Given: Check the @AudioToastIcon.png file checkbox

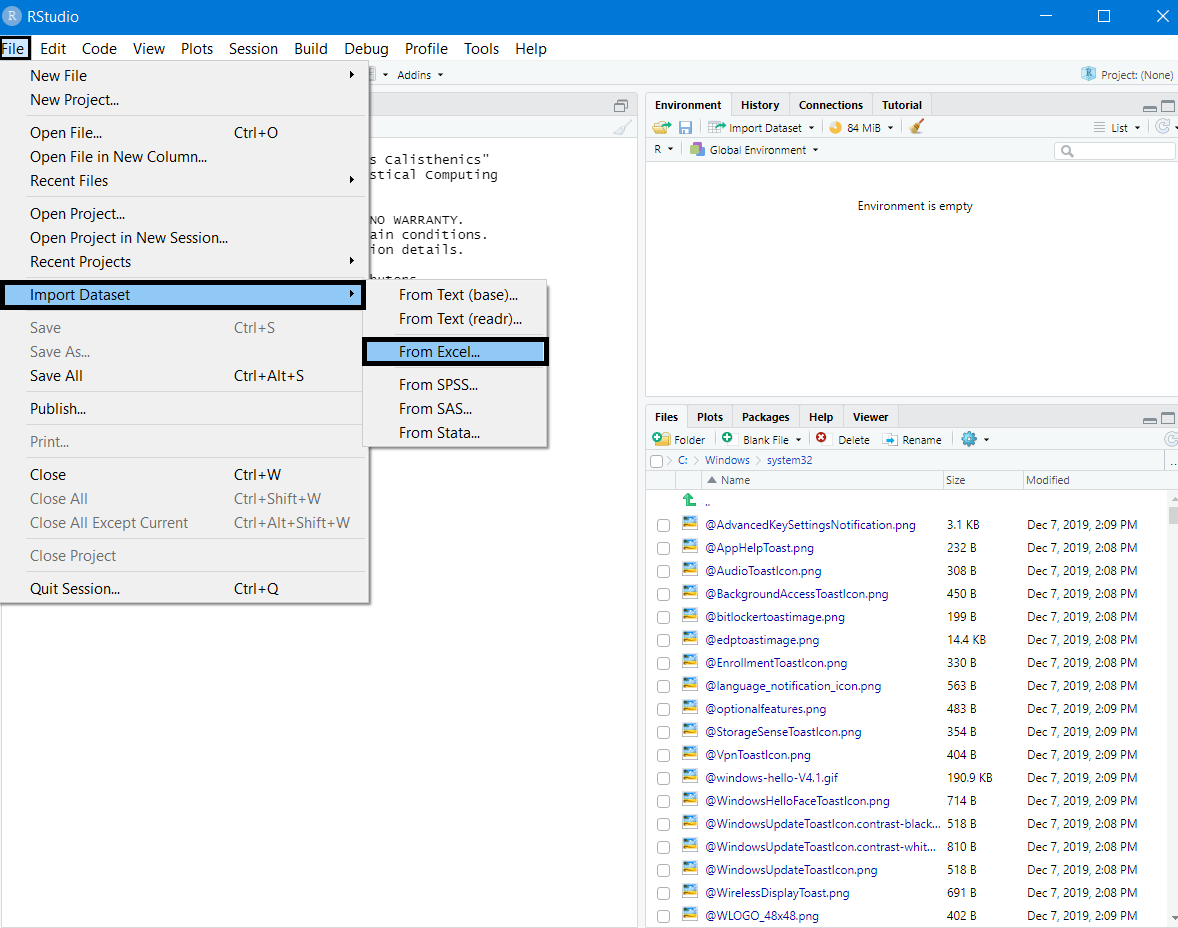Looking at the screenshot, I should pyautogui.click(x=663, y=571).
